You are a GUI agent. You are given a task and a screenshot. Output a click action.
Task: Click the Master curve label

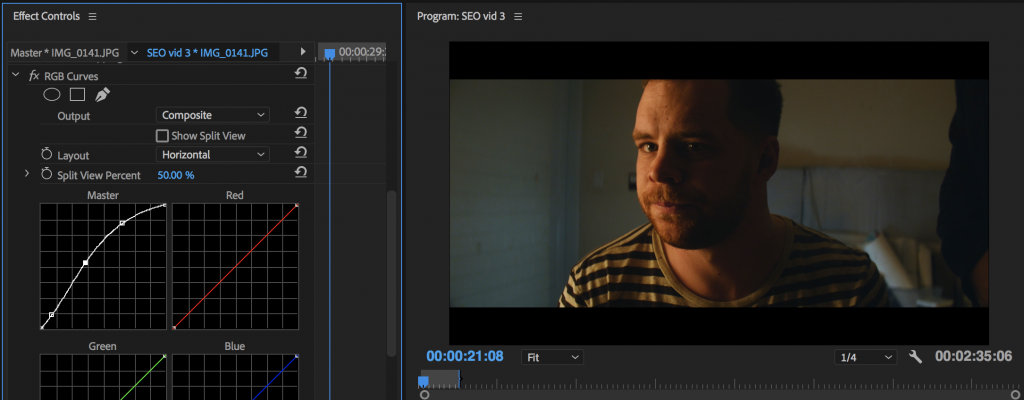click(103, 195)
